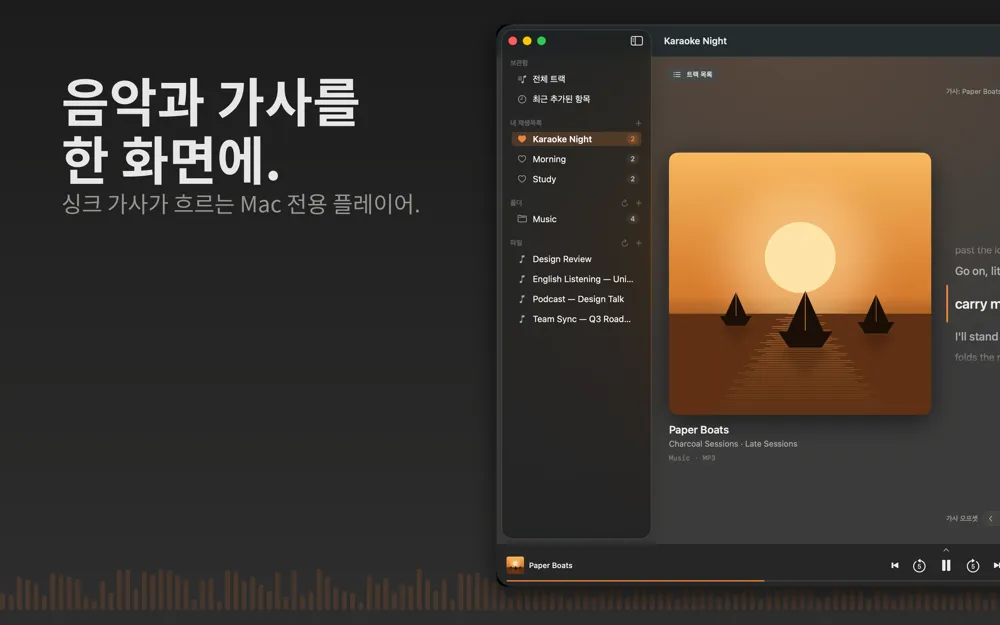Click the note icon next to Podcast — Design Talk
The image size is (1000, 625).
point(522,299)
